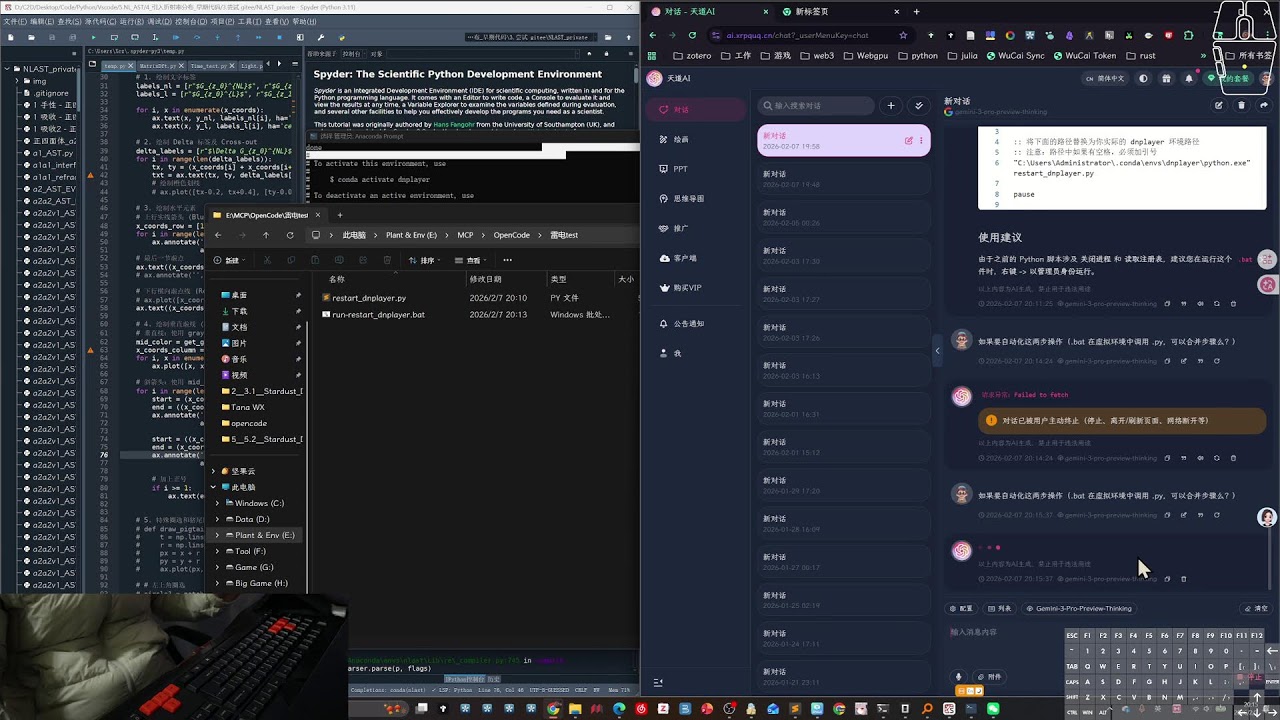Screen dimensions: 1280x720
Task: Click edit icon on highlighted 19:58 conversation
Action: (x=908, y=141)
